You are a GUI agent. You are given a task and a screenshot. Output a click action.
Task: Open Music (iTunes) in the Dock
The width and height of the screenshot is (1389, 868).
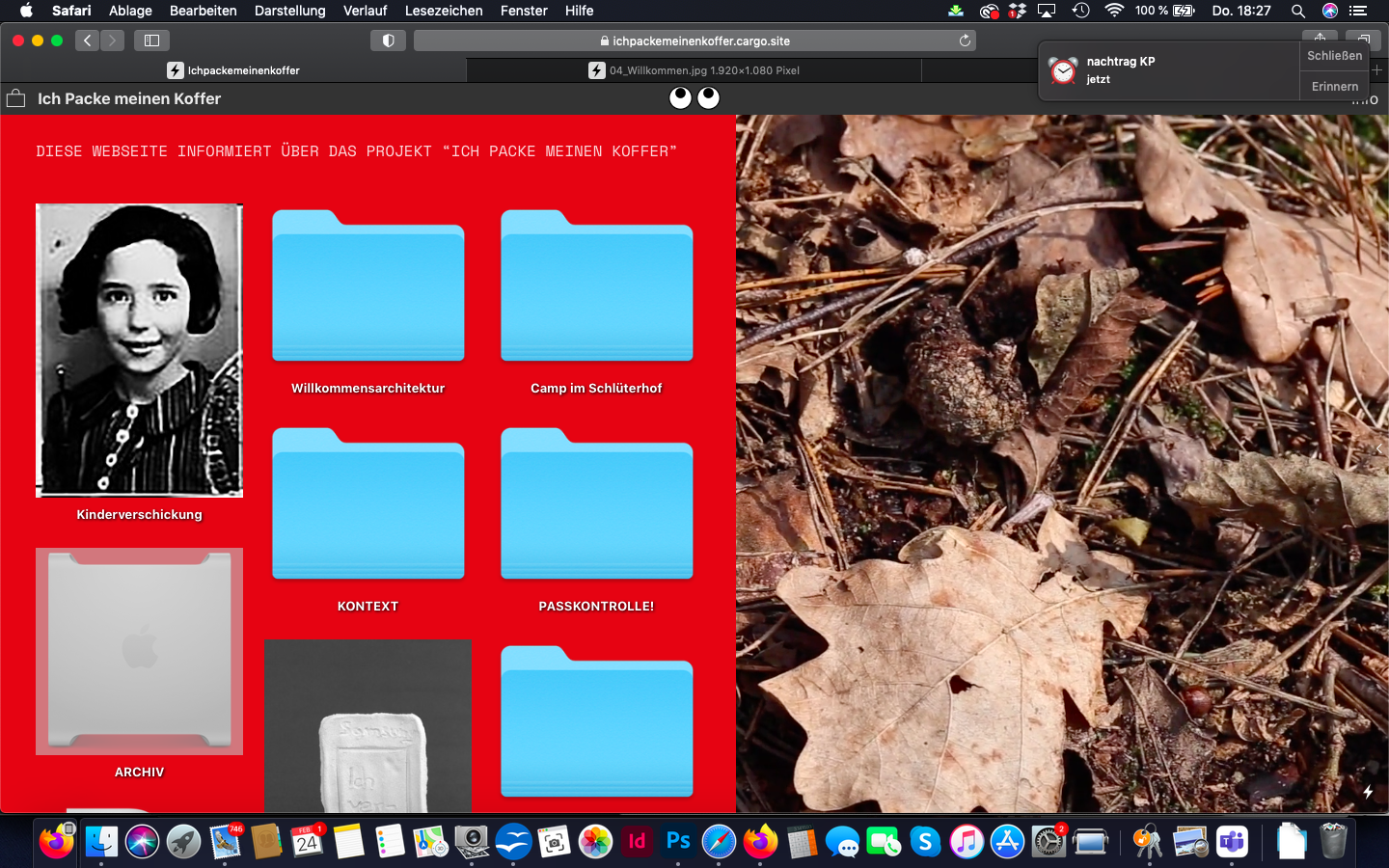point(967,842)
